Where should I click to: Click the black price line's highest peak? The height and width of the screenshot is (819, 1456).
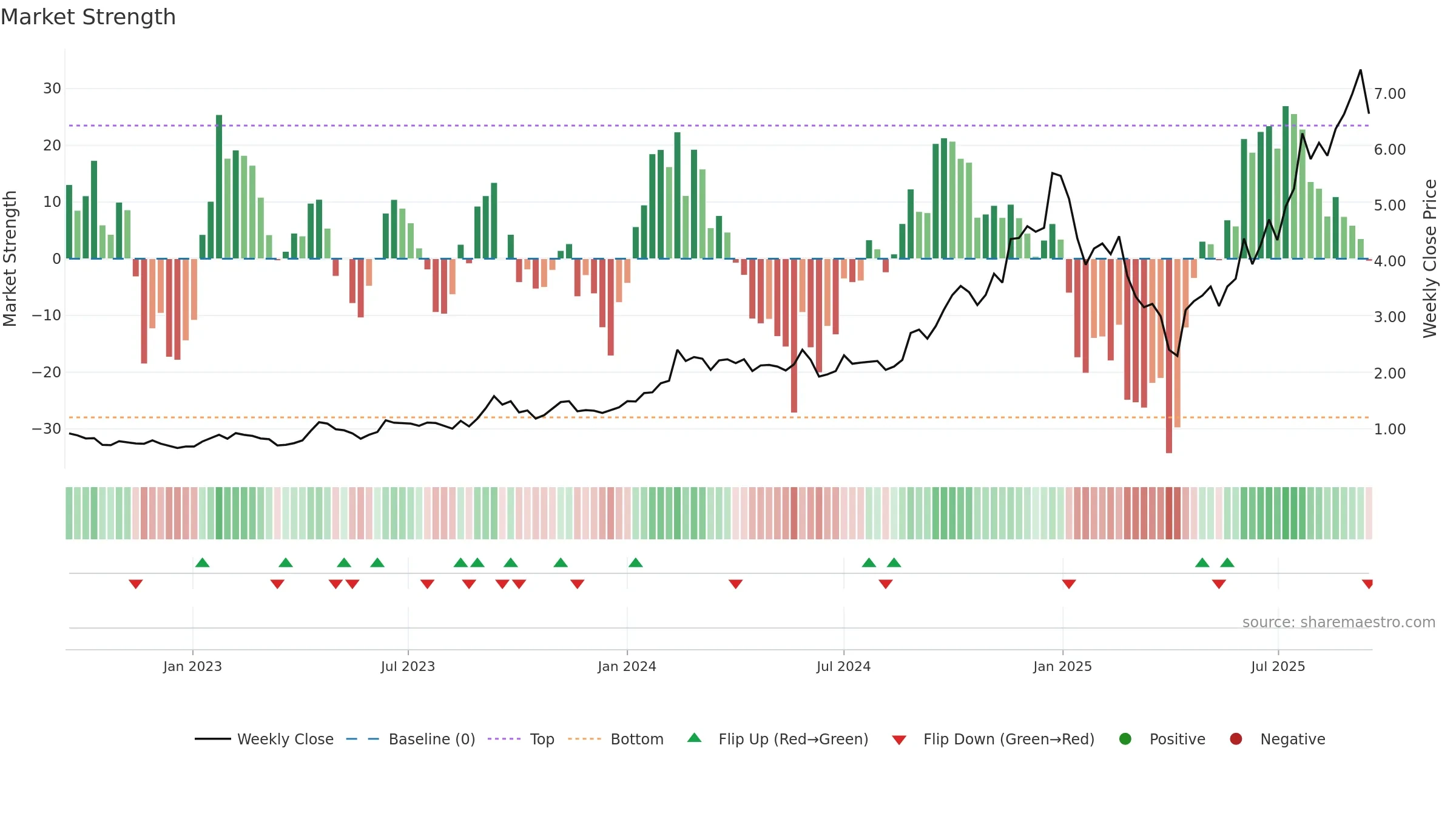[1361, 70]
